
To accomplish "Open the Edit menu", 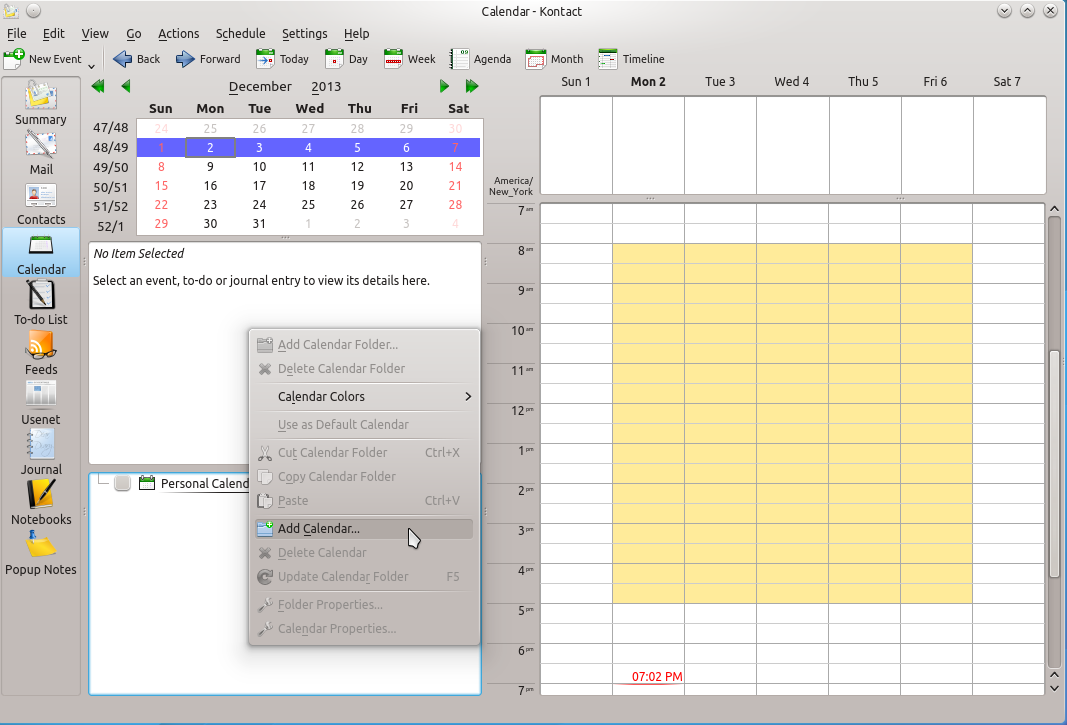I will pos(53,33).
